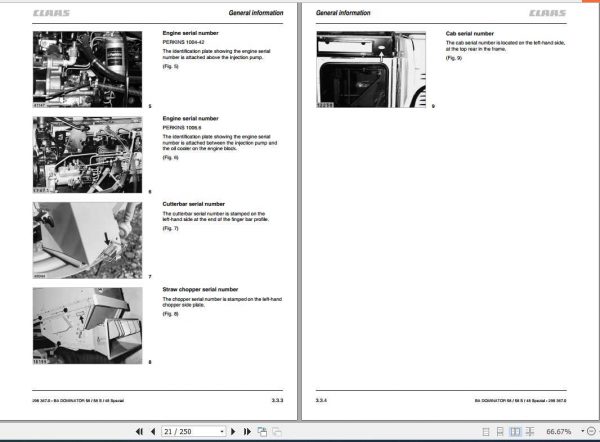The image size is (600, 442).
Task: Click the 'PERKINS 1004-42' text
Action: (183, 42)
